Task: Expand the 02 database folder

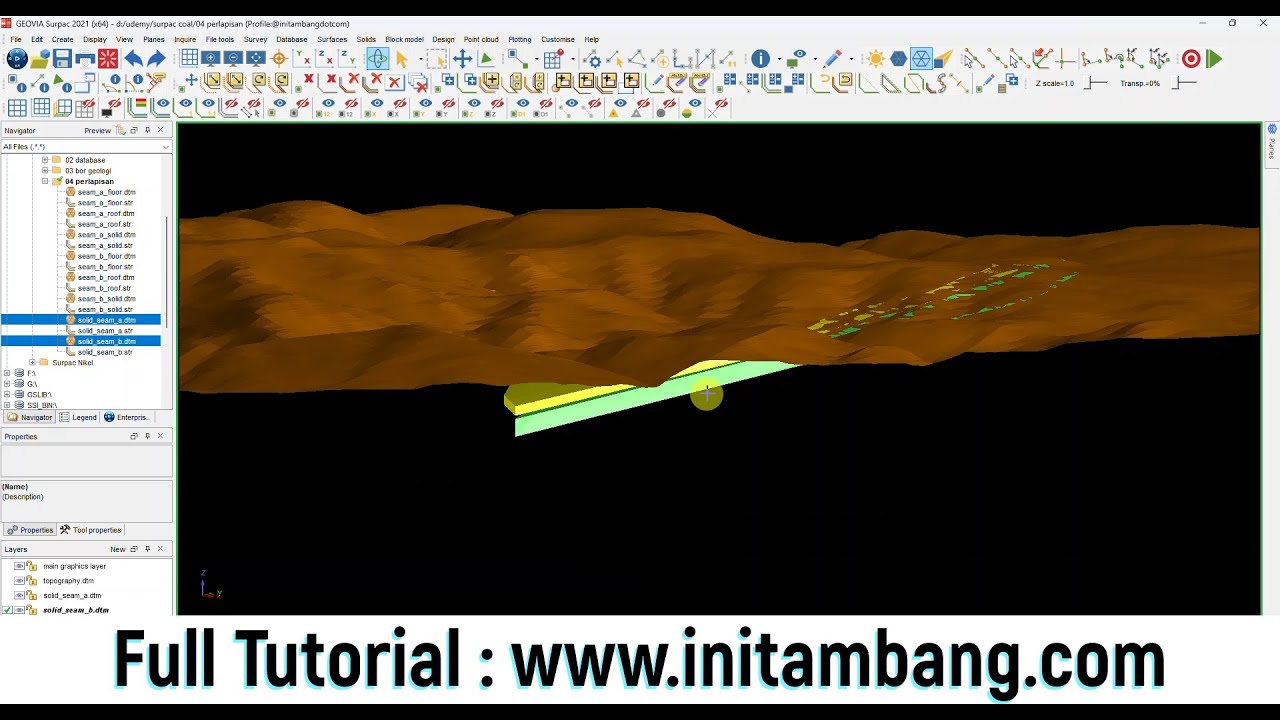Action: (45, 160)
